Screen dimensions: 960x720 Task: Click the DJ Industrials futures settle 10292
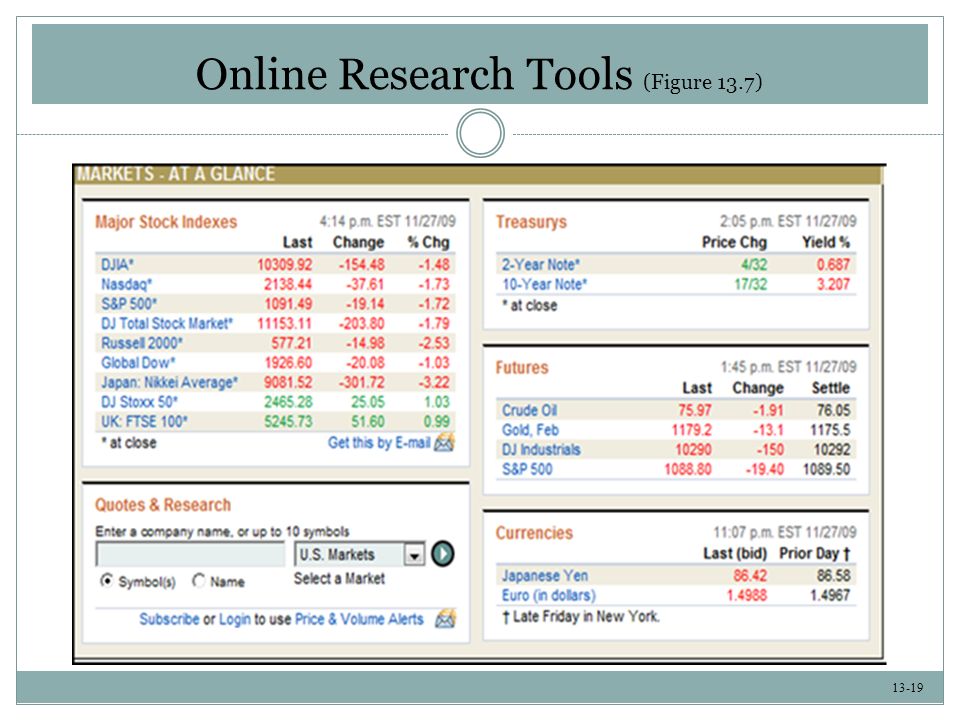click(832, 449)
